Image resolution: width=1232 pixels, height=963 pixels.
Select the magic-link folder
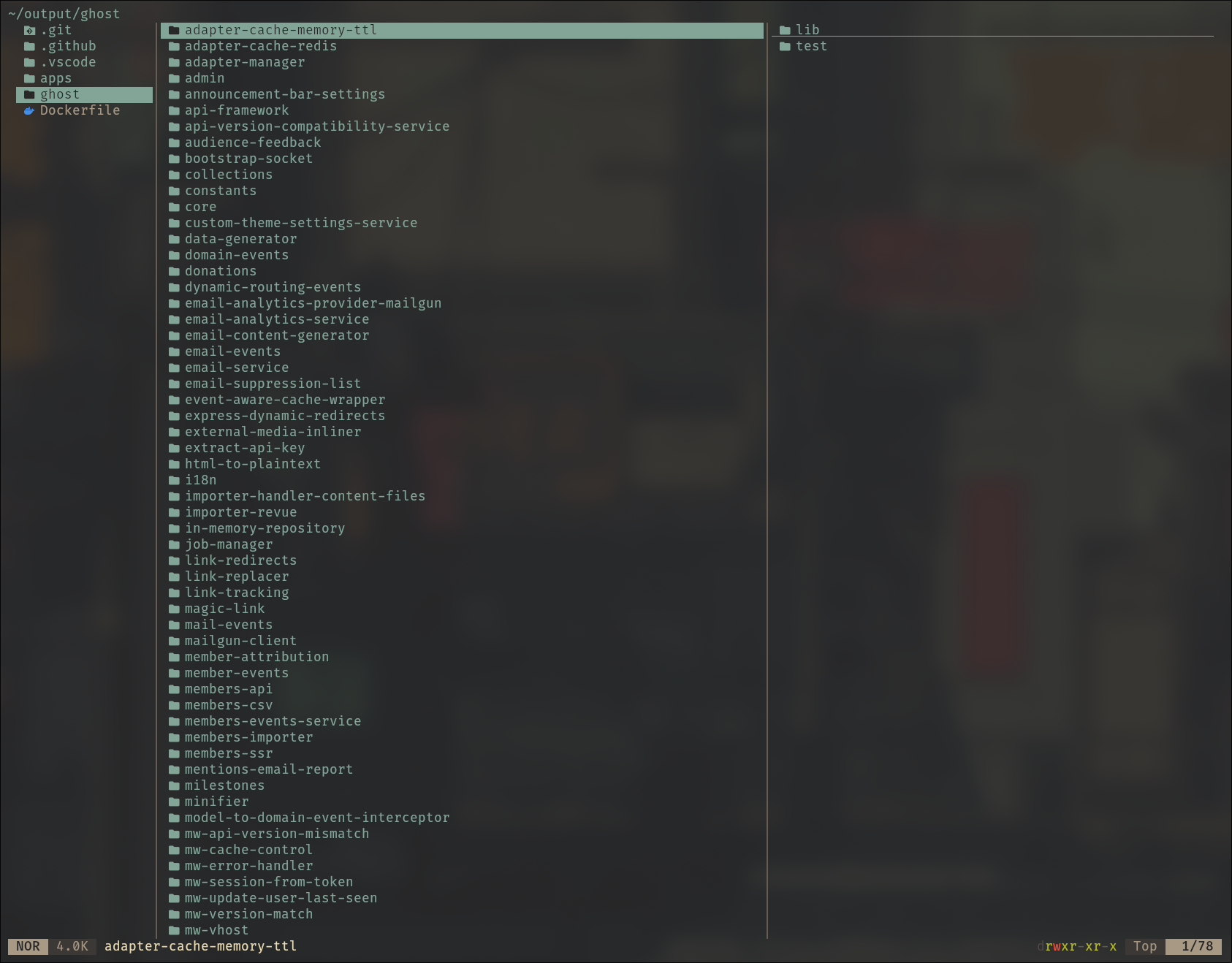[224, 609]
